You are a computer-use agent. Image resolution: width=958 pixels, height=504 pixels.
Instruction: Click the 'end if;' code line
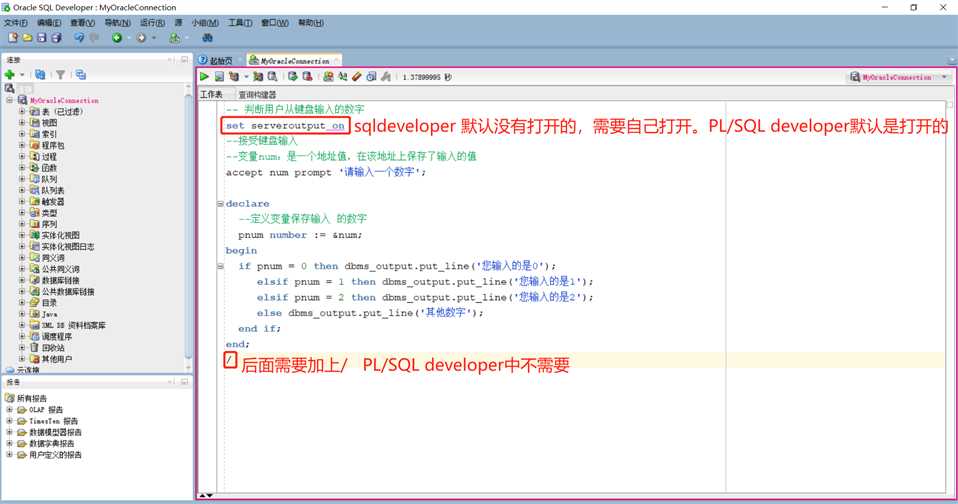click(x=260, y=329)
